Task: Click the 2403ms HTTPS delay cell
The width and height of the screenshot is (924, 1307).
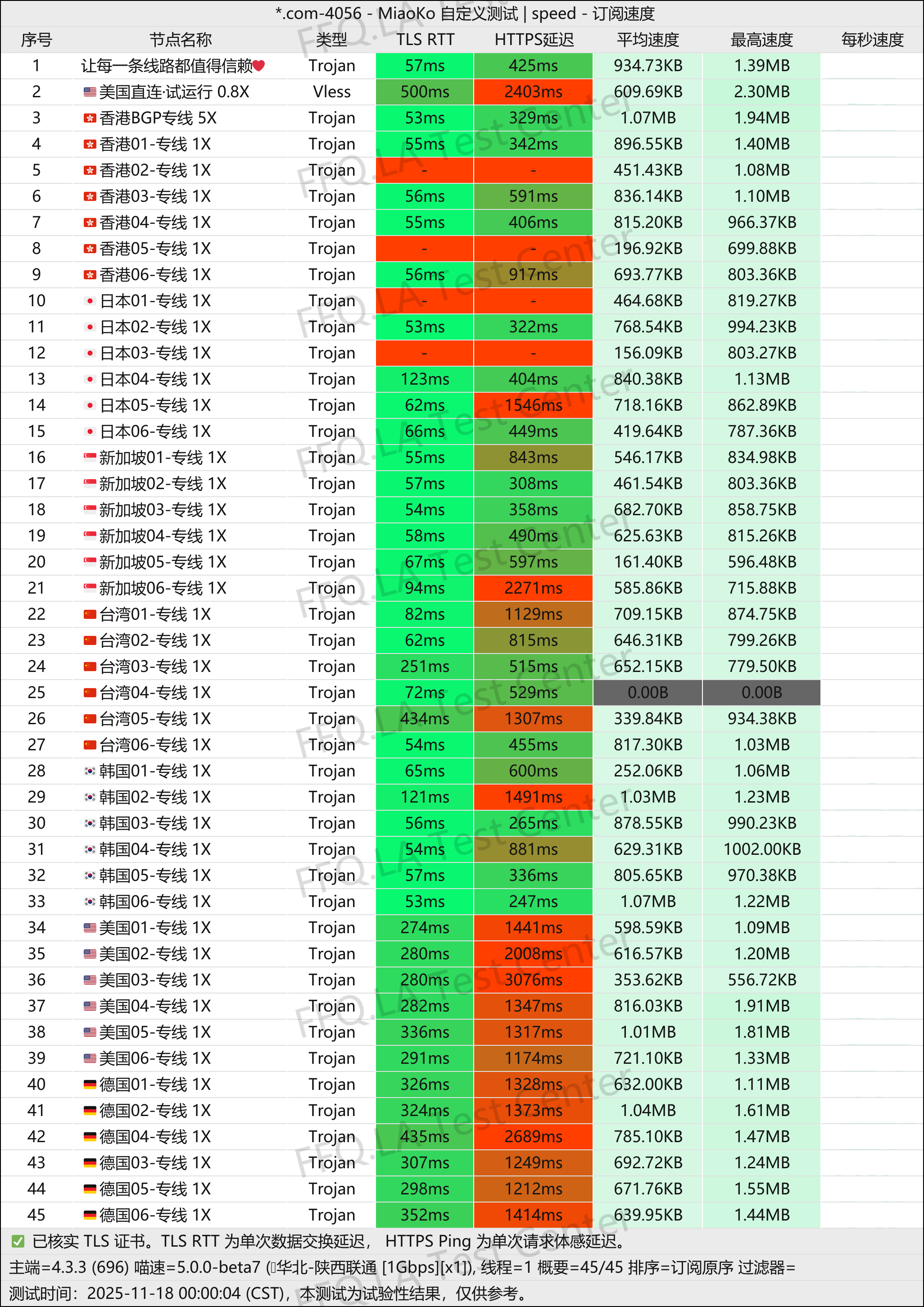Action: tap(534, 91)
